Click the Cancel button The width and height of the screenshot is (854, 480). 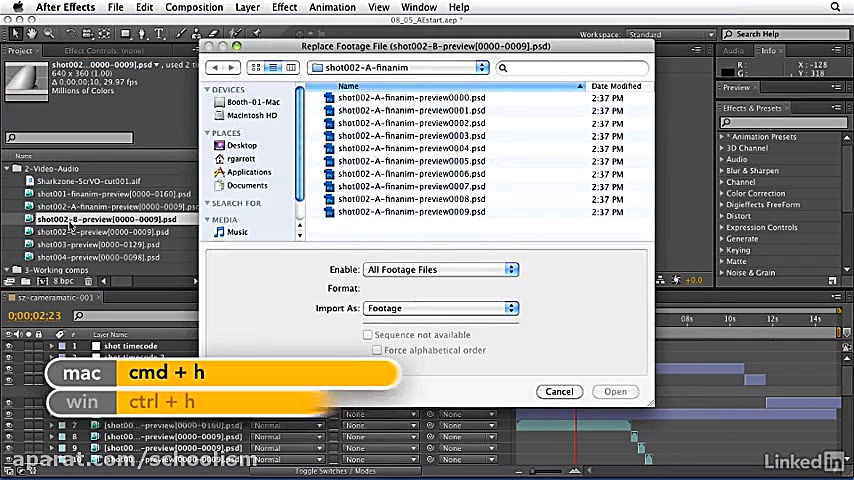[559, 392]
